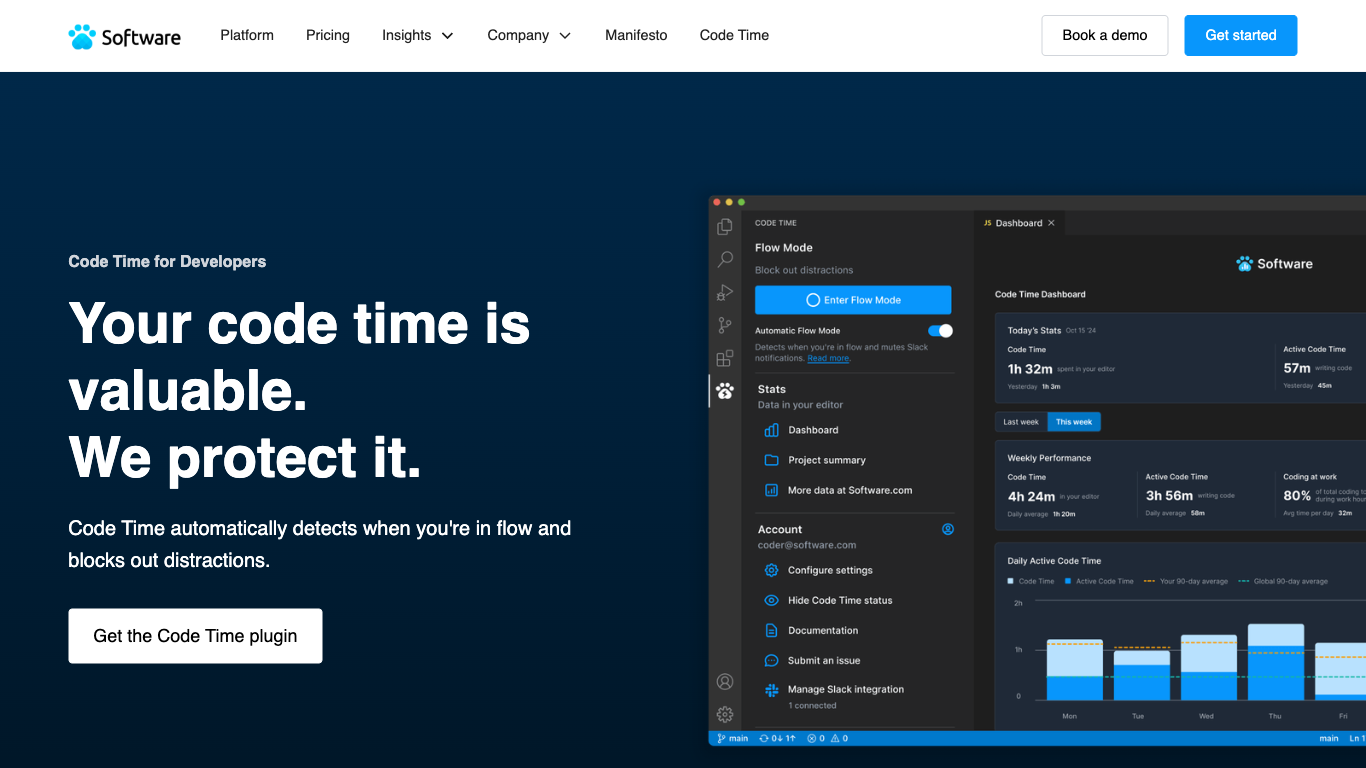Expand the Insights dropdown menu

click(x=417, y=36)
